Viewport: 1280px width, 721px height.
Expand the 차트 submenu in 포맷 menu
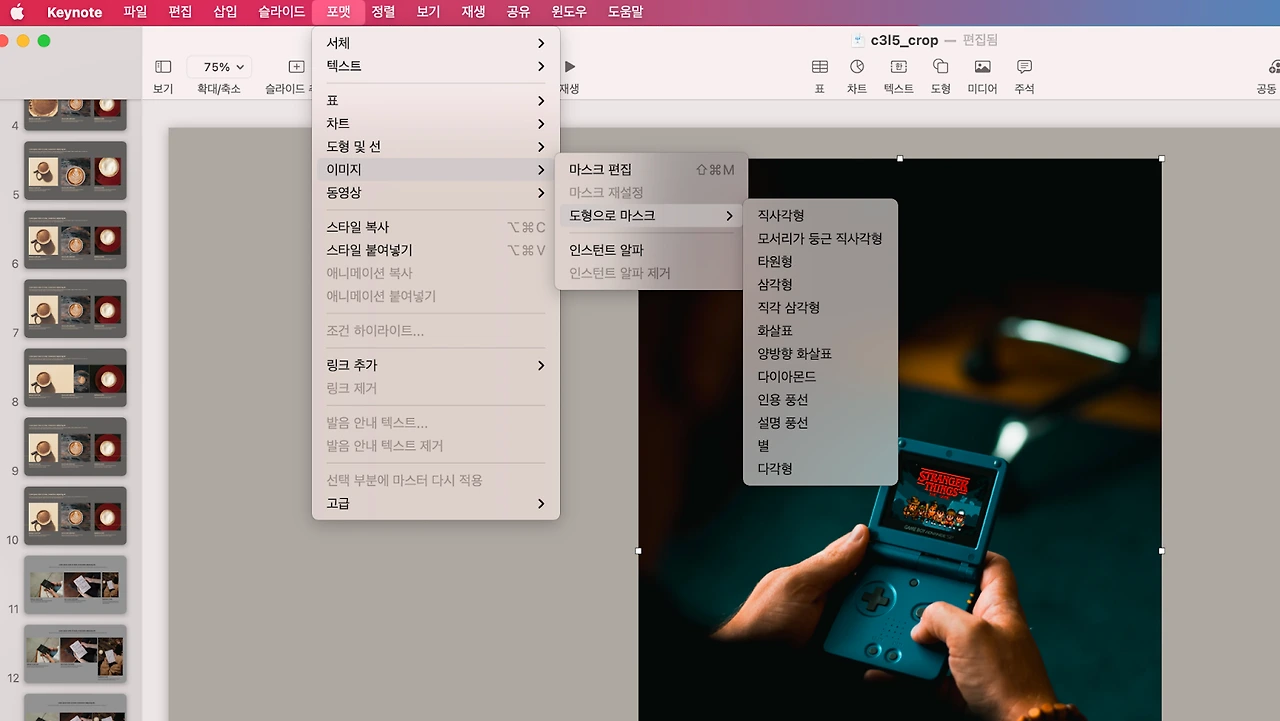coord(436,124)
